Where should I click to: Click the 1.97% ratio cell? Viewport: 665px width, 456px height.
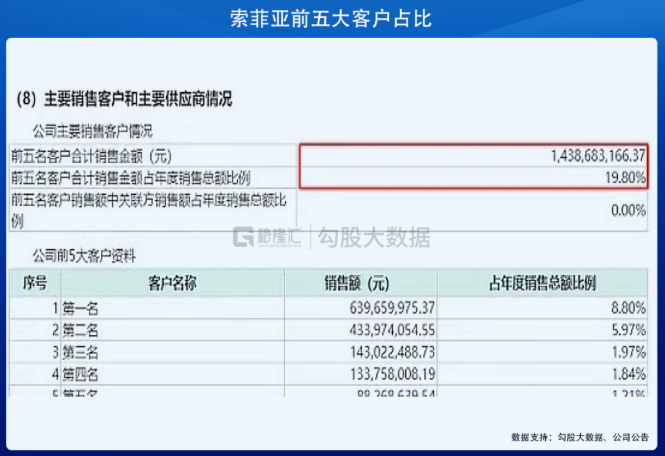(x=629, y=352)
